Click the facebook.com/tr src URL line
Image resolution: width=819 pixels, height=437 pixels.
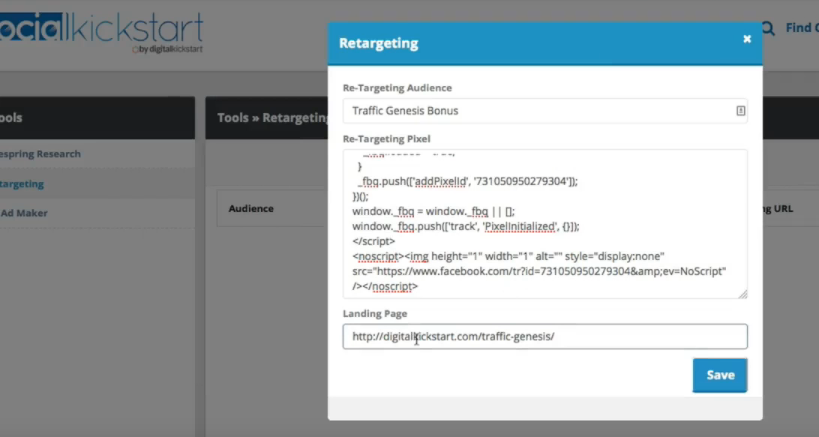pyautogui.click(x=539, y=271)
